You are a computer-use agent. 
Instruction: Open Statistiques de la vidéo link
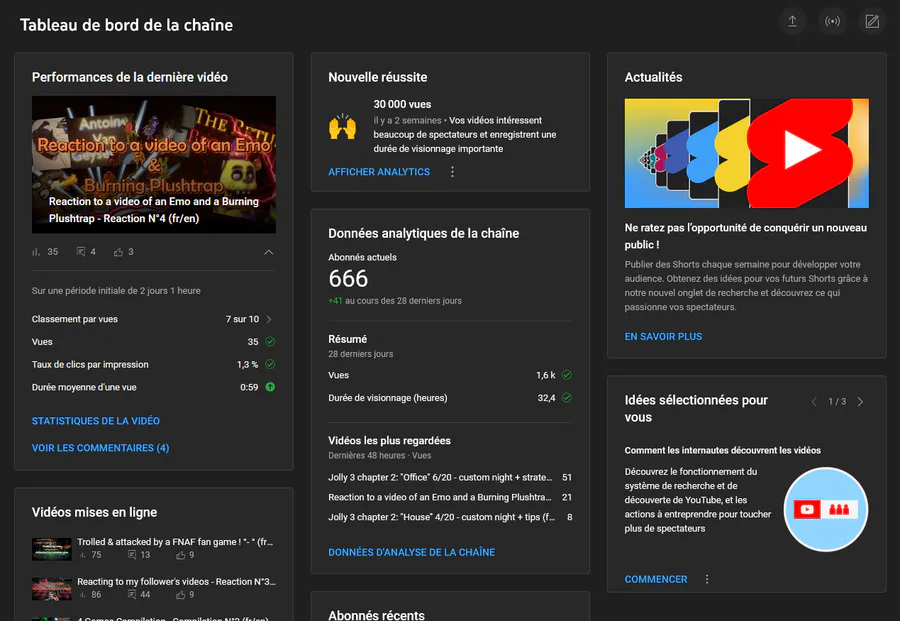[96, 421]
